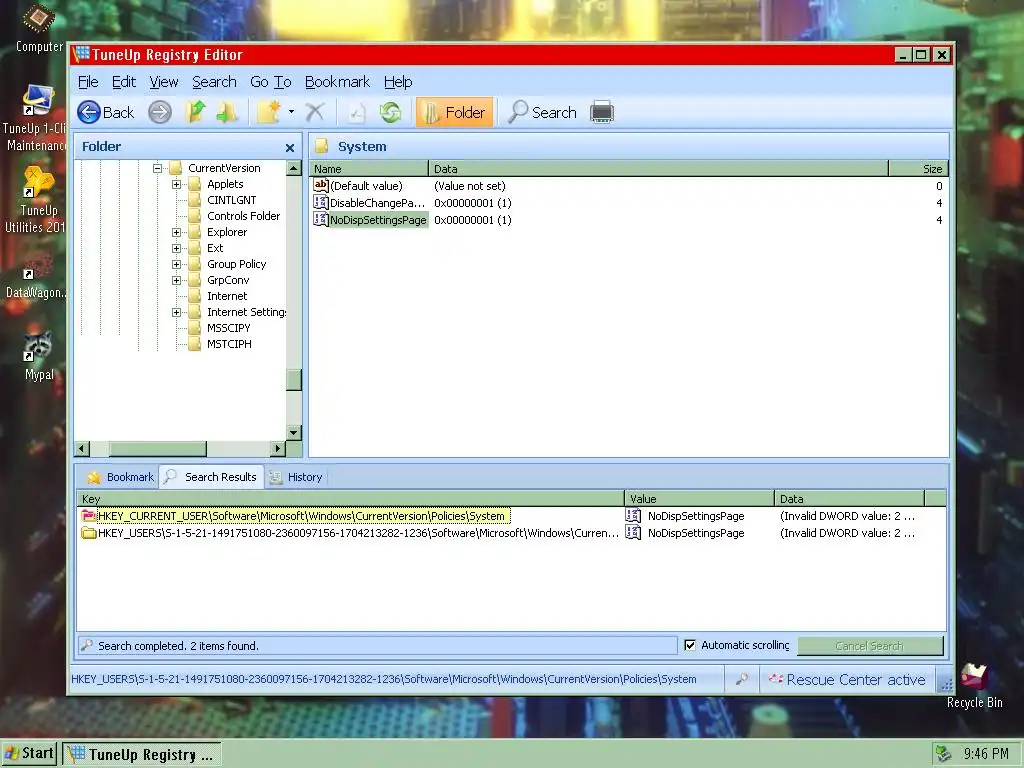Switch to the Search Results tab
The image size is (1024, 768).
pyautogui.click(x=211, y=477)
